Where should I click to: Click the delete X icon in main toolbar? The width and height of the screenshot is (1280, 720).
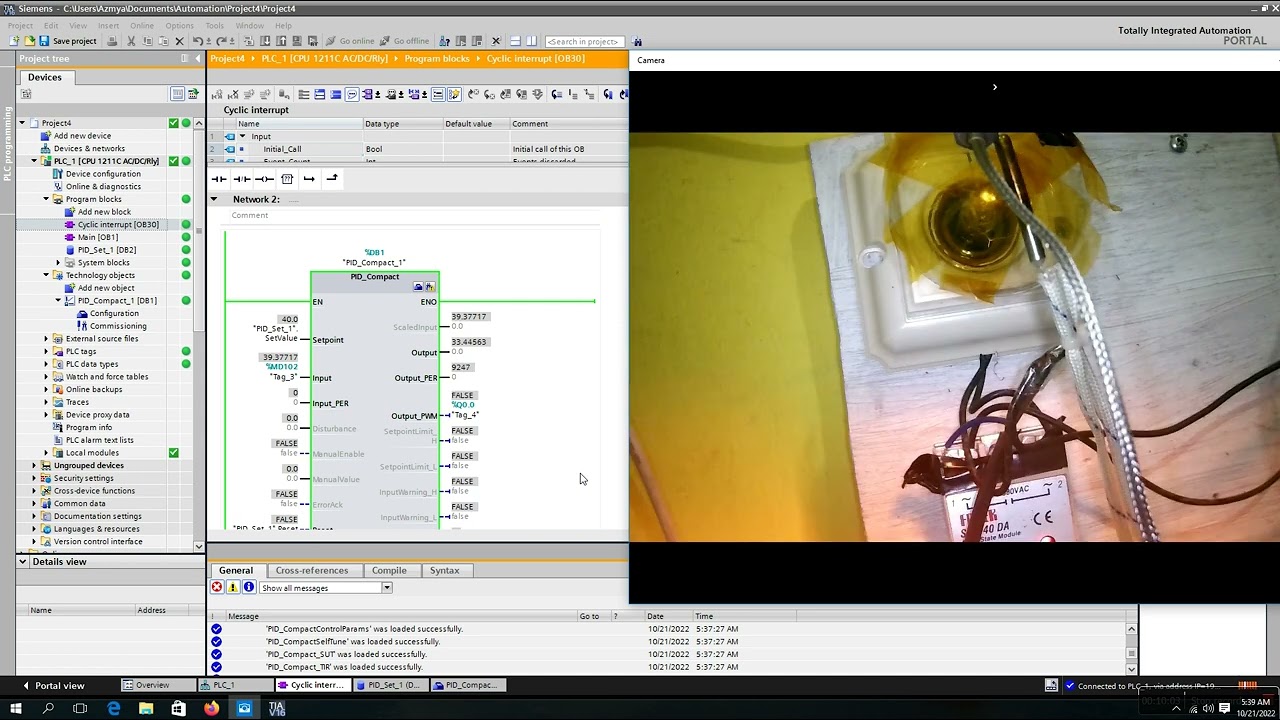(x=180, y=41)
